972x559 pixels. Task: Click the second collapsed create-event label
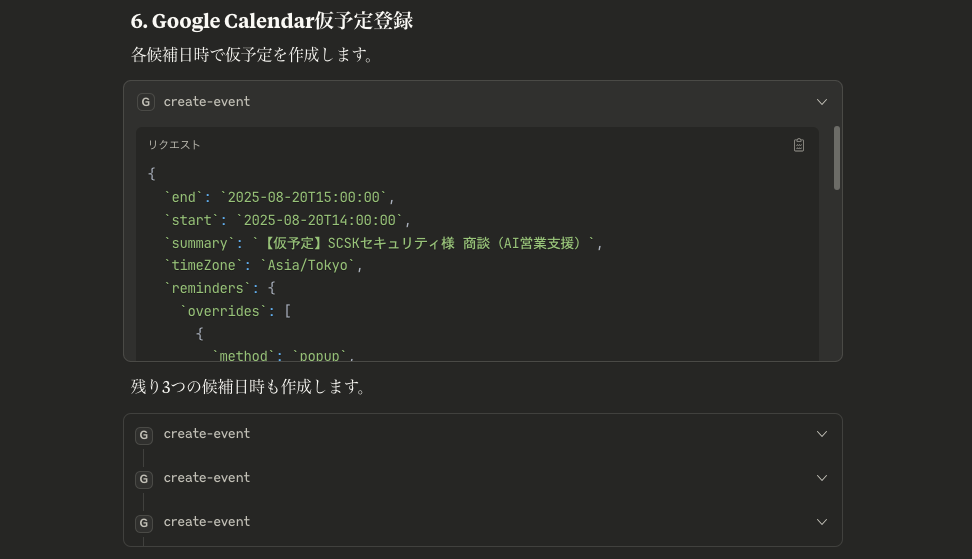(x=206, y=478)
